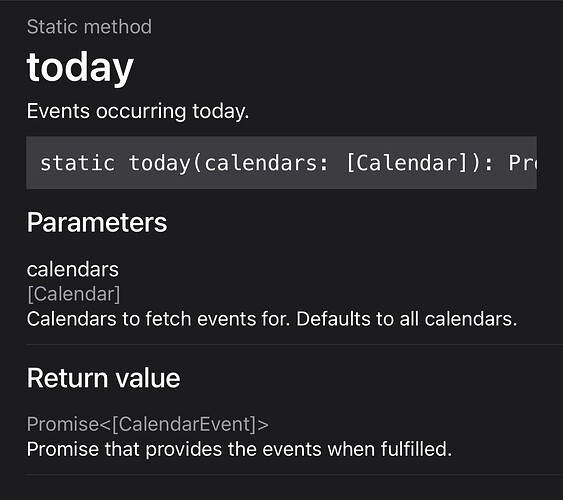The image size is (563, 500).
Task: Open the gray "[Calendar]" type link
Action: coord(74,294)
